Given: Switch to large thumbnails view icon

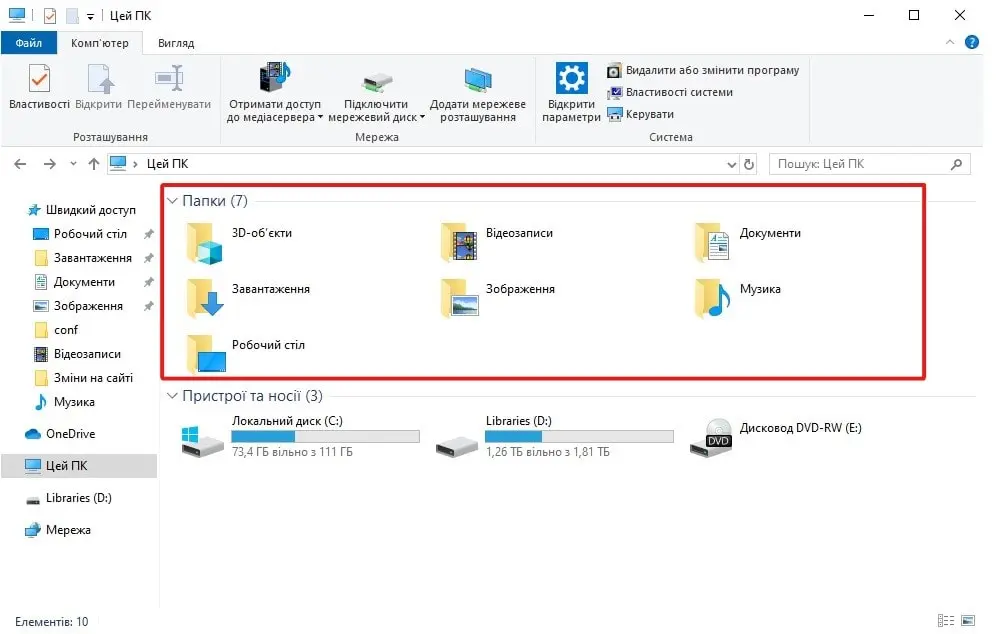Looking at the screenshot, I should tap(968, 620).
